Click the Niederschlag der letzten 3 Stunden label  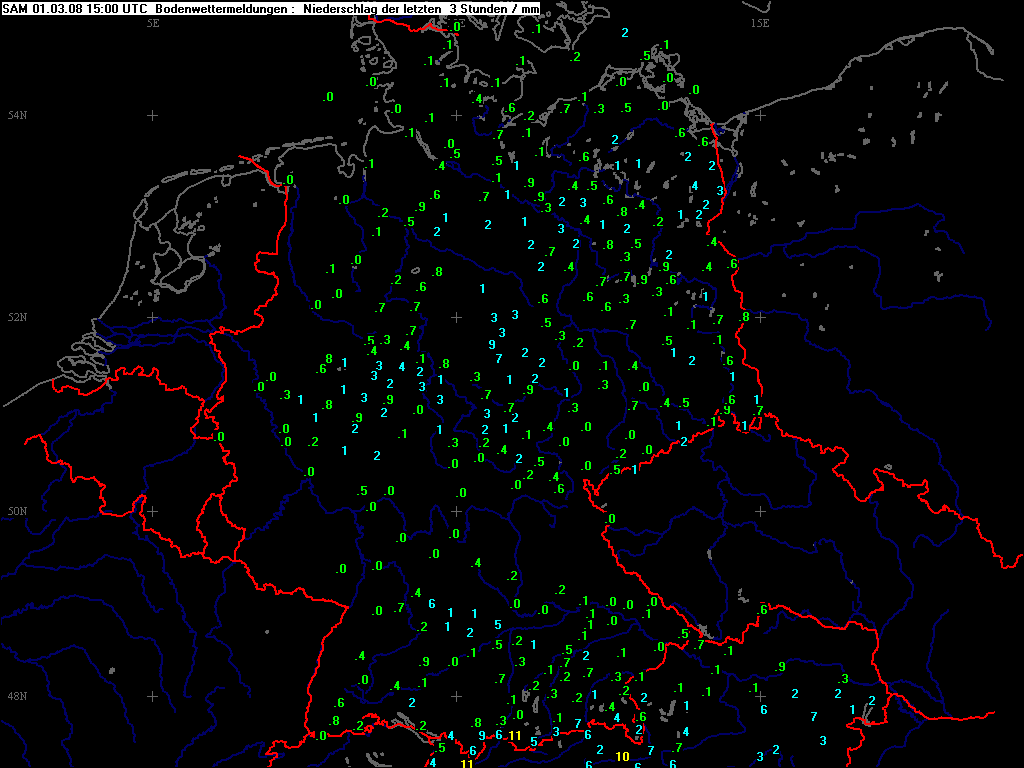[398, 9]
